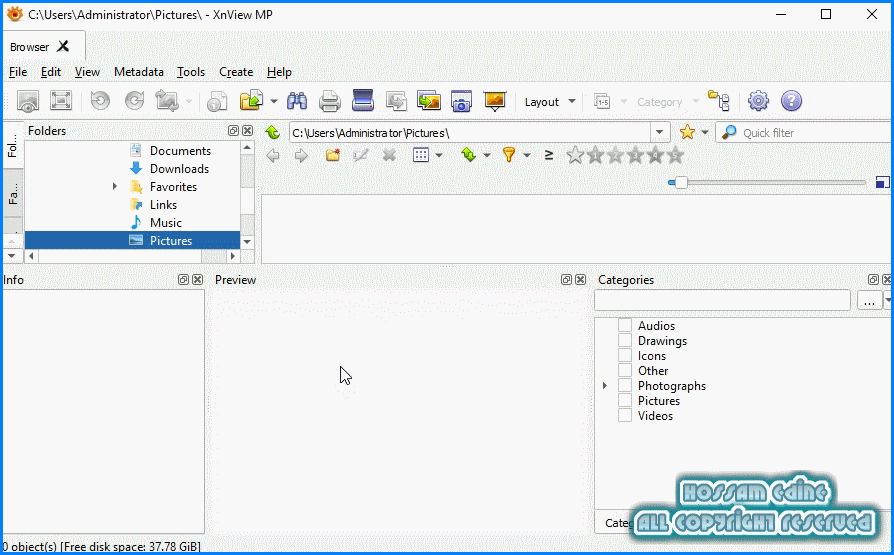
Task: Check the Photographs category
Action: click(625, 386)
